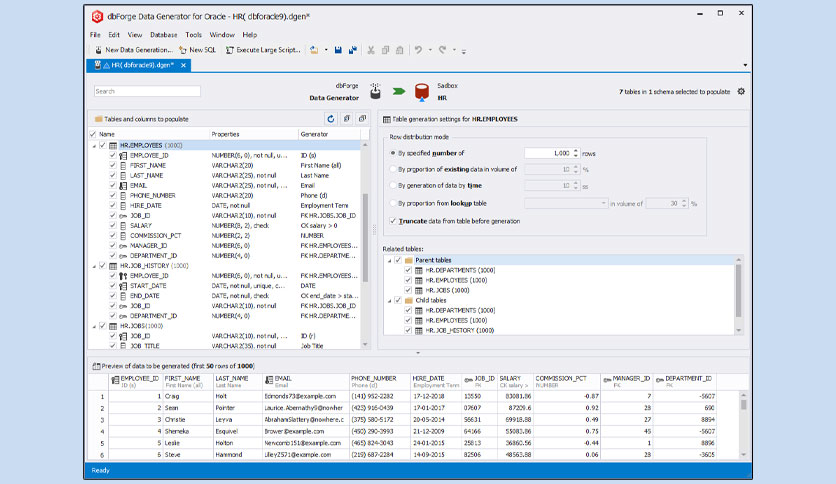The height and width of the screenshot is (484, 836).
Task: Save the current data generation project
Action: 338,50
